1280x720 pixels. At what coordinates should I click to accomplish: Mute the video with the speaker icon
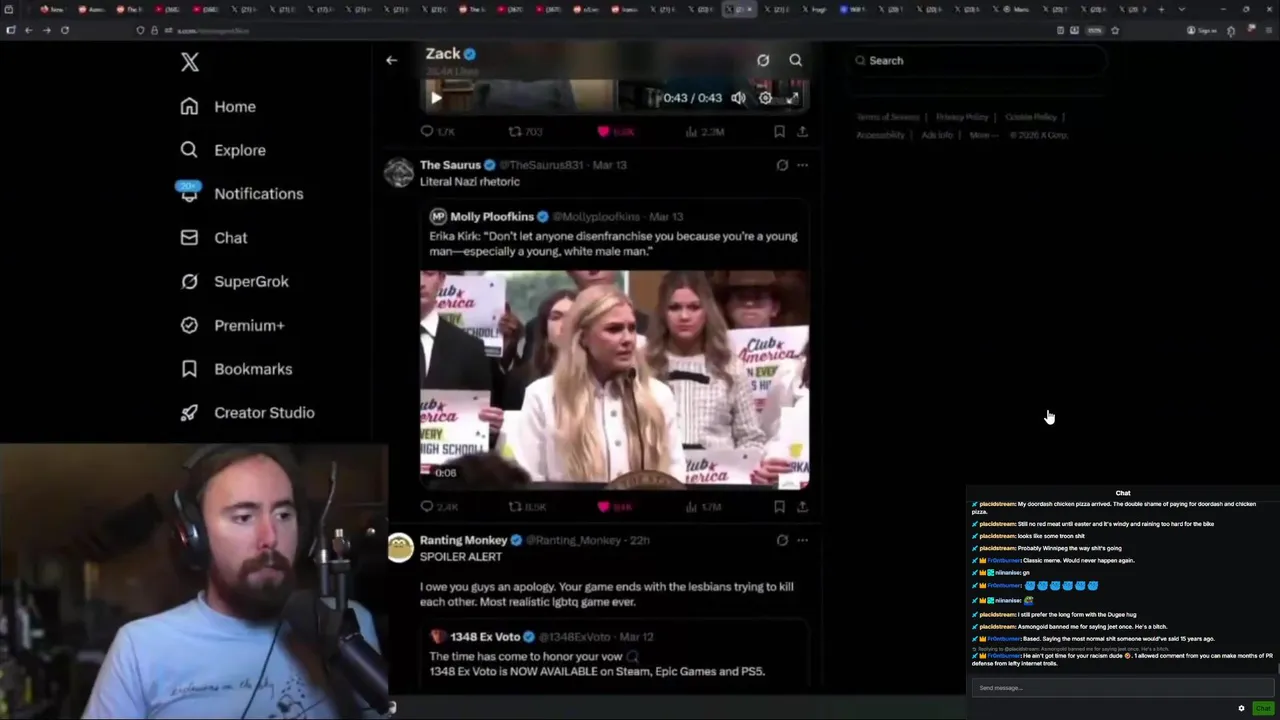pos(738,98)
